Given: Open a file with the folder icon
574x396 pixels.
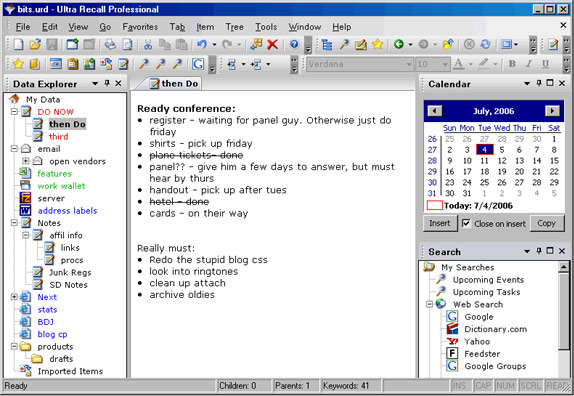Looking at the screenshot, I should [35, 45].
